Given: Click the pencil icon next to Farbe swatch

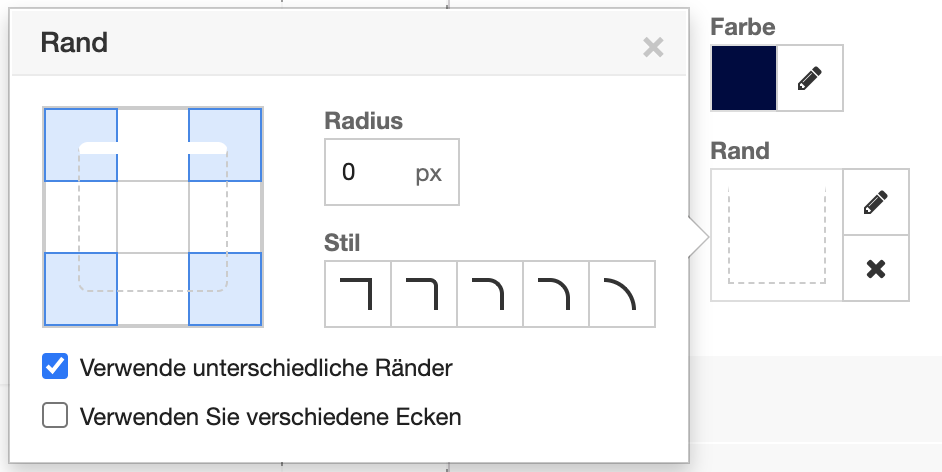Looking at the screenshot, I should point(809,78).
